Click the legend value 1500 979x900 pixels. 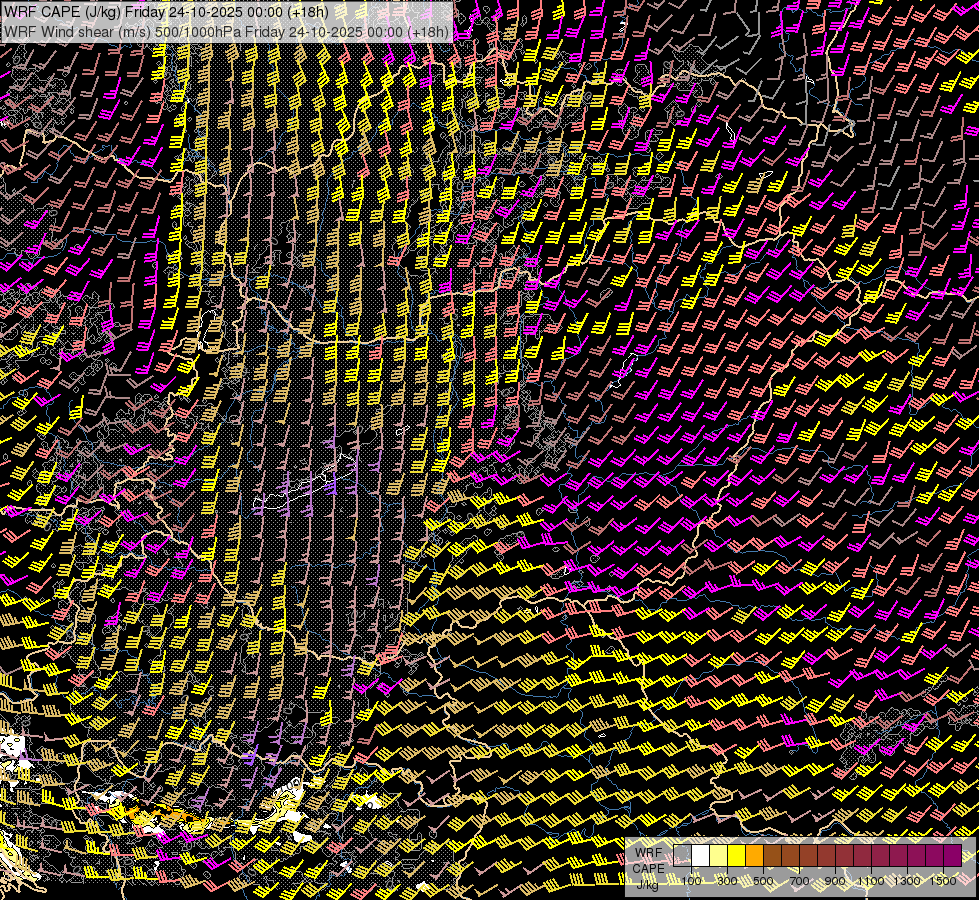coord(943,881)
